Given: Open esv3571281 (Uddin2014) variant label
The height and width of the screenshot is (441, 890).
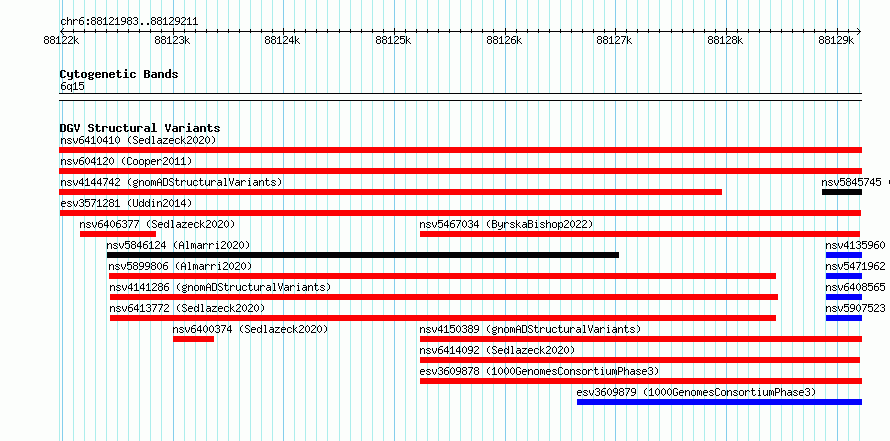Looking at the screenshot, I should pos(126,203).
